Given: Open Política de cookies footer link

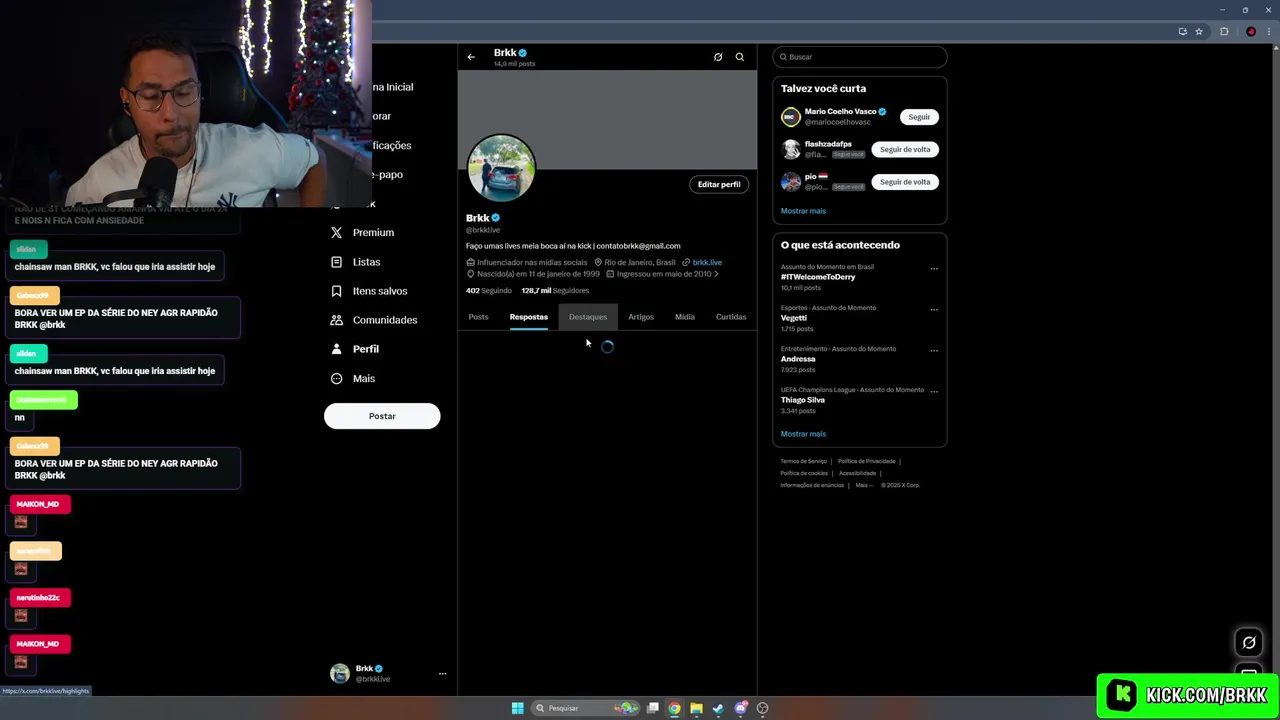Looking at the screenshot, I should (x=804, y=473).
